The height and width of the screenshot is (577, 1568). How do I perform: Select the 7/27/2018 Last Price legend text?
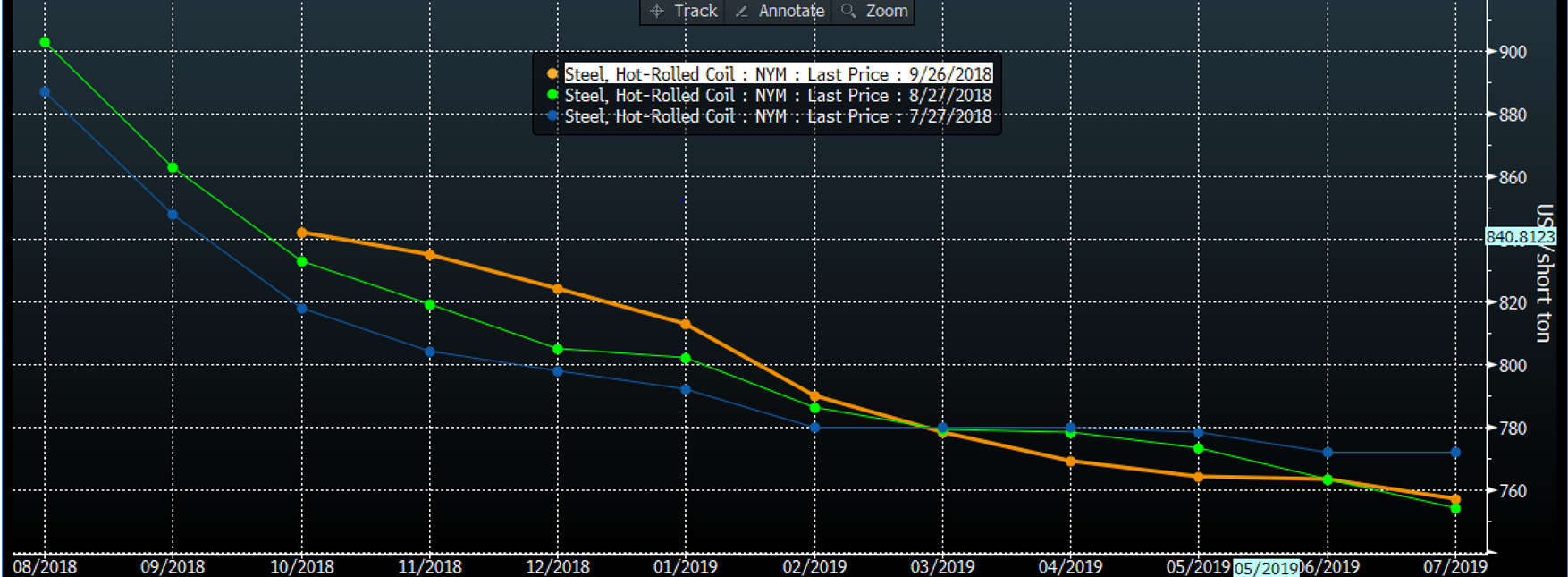point(778,116)
